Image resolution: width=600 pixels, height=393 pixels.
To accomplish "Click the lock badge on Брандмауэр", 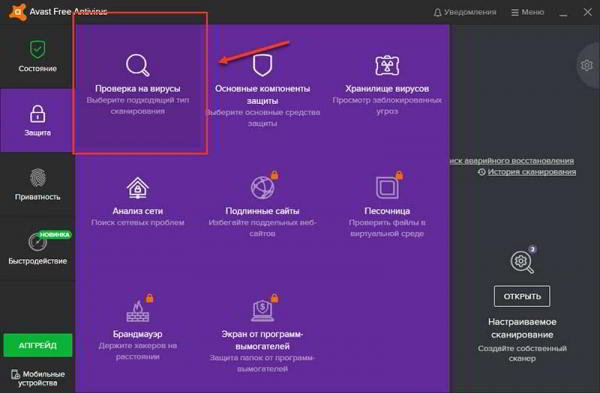I will click(150, 298).
